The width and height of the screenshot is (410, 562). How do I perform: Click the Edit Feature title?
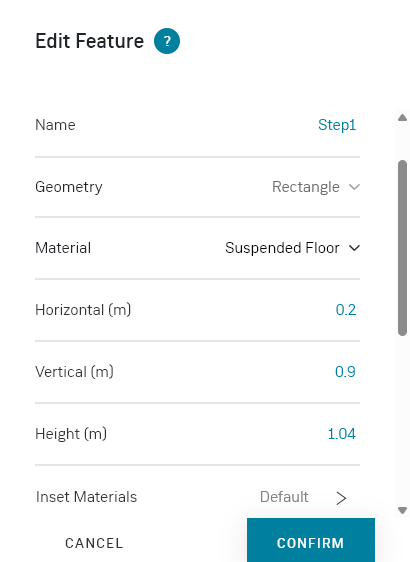click(x=90, y=41)
